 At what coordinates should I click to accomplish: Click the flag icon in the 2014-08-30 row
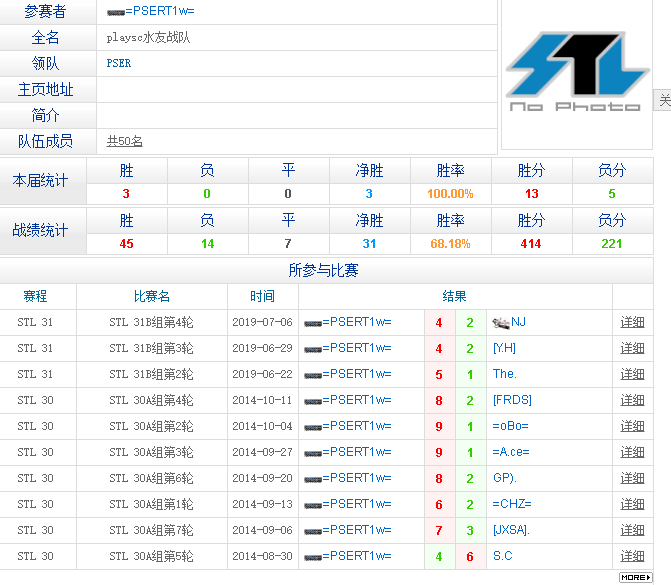point(313,558)
